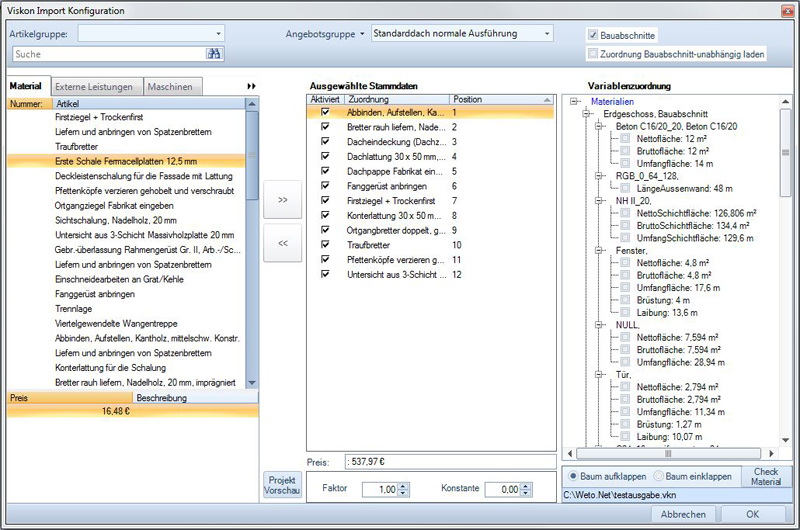Click the << remove-from-selection button

(x=282, y=243)
